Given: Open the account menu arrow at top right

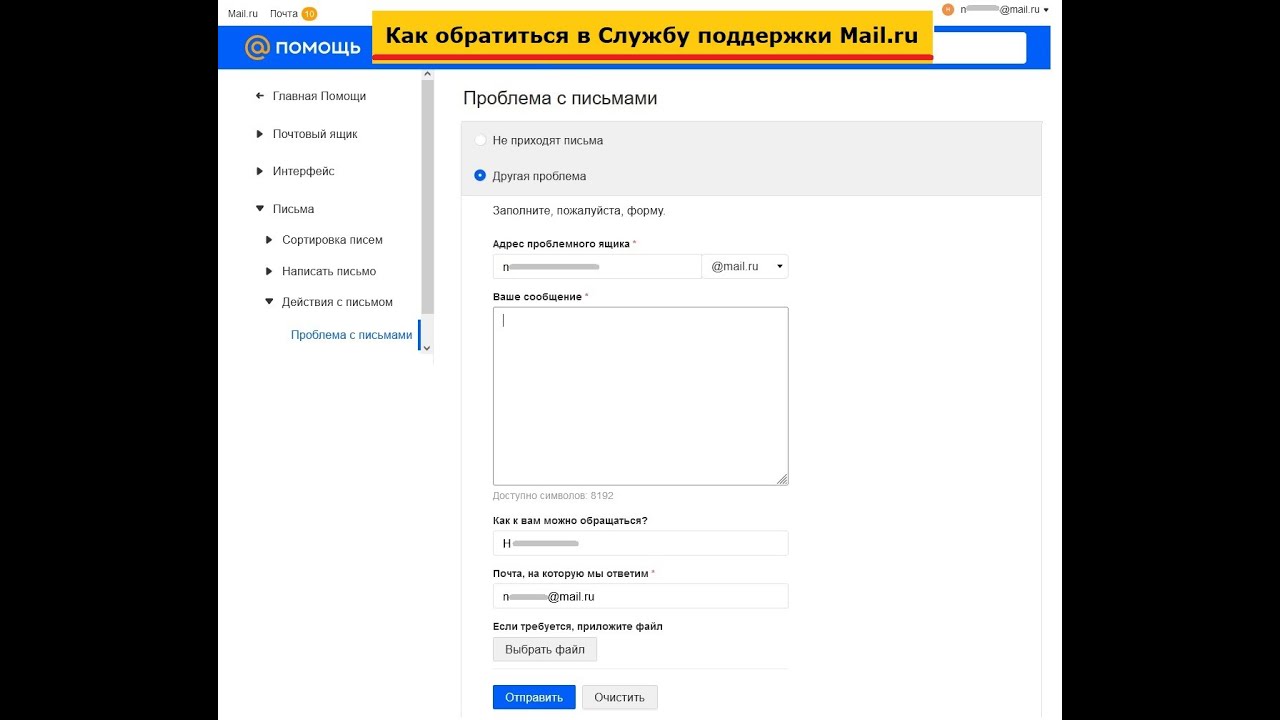Looking at the screenshot, I should [x=1046, y=10].
